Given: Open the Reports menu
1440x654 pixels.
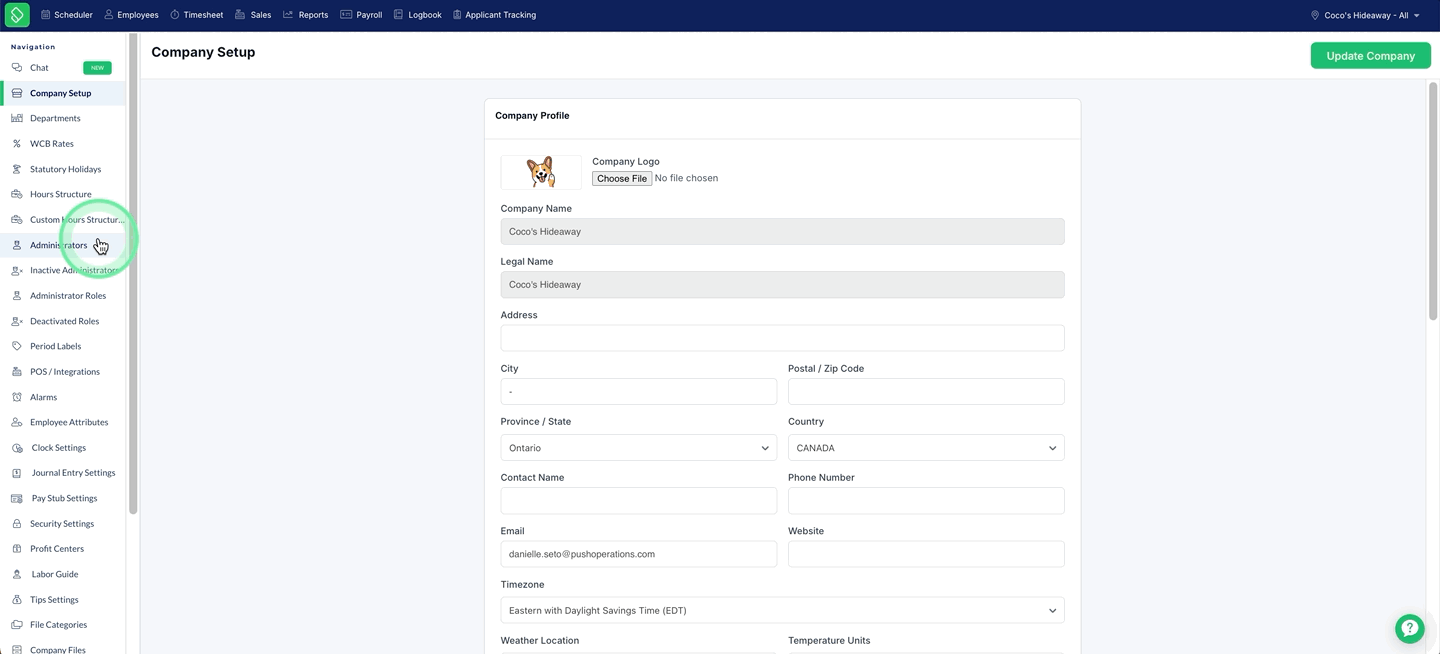Looking at the screenshot, I should coord(305,15).
